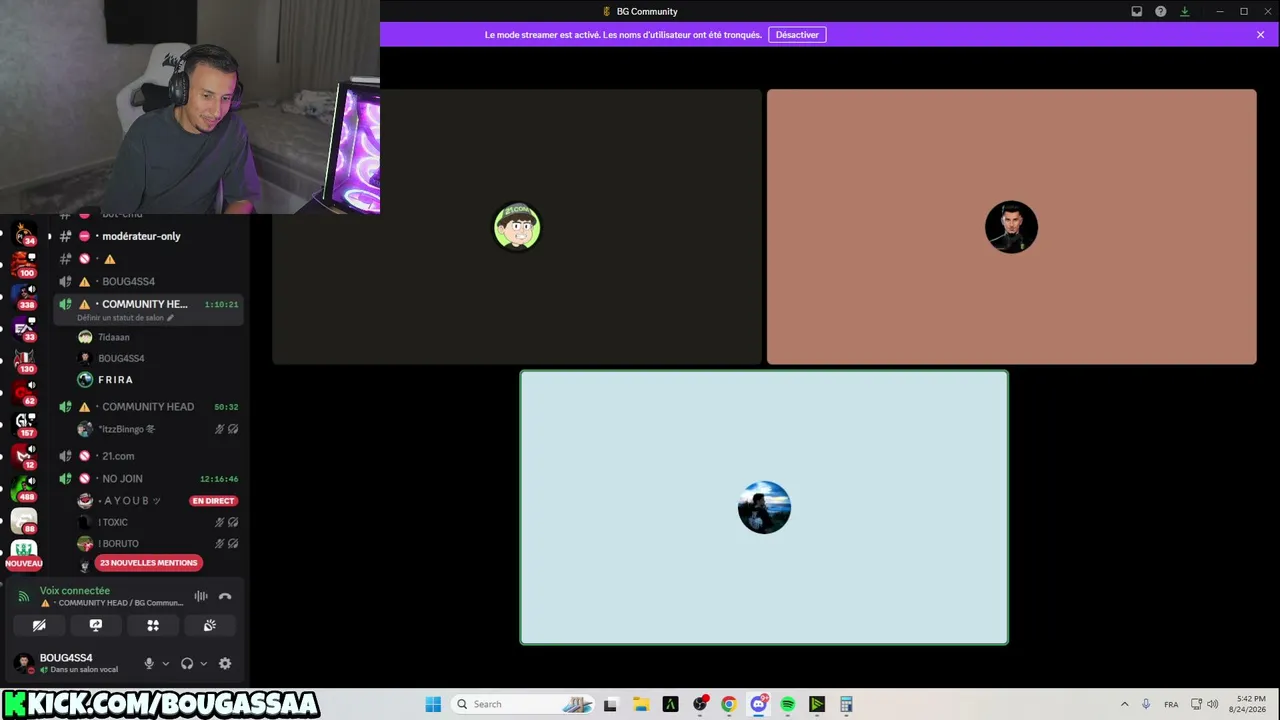The width and height of the screenshot is (1280, 720).
Task: Open server with 488 badge
Action: click(24, 489)
